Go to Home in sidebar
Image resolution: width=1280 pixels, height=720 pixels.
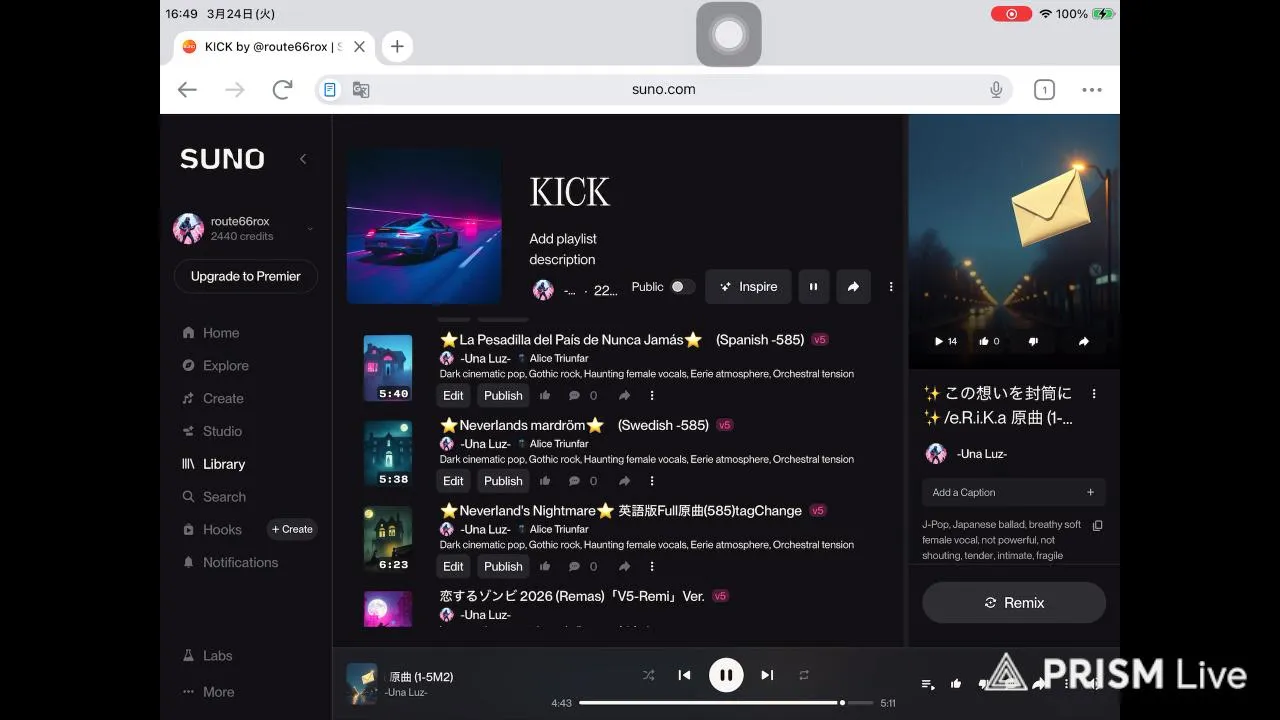click(211, 333)
